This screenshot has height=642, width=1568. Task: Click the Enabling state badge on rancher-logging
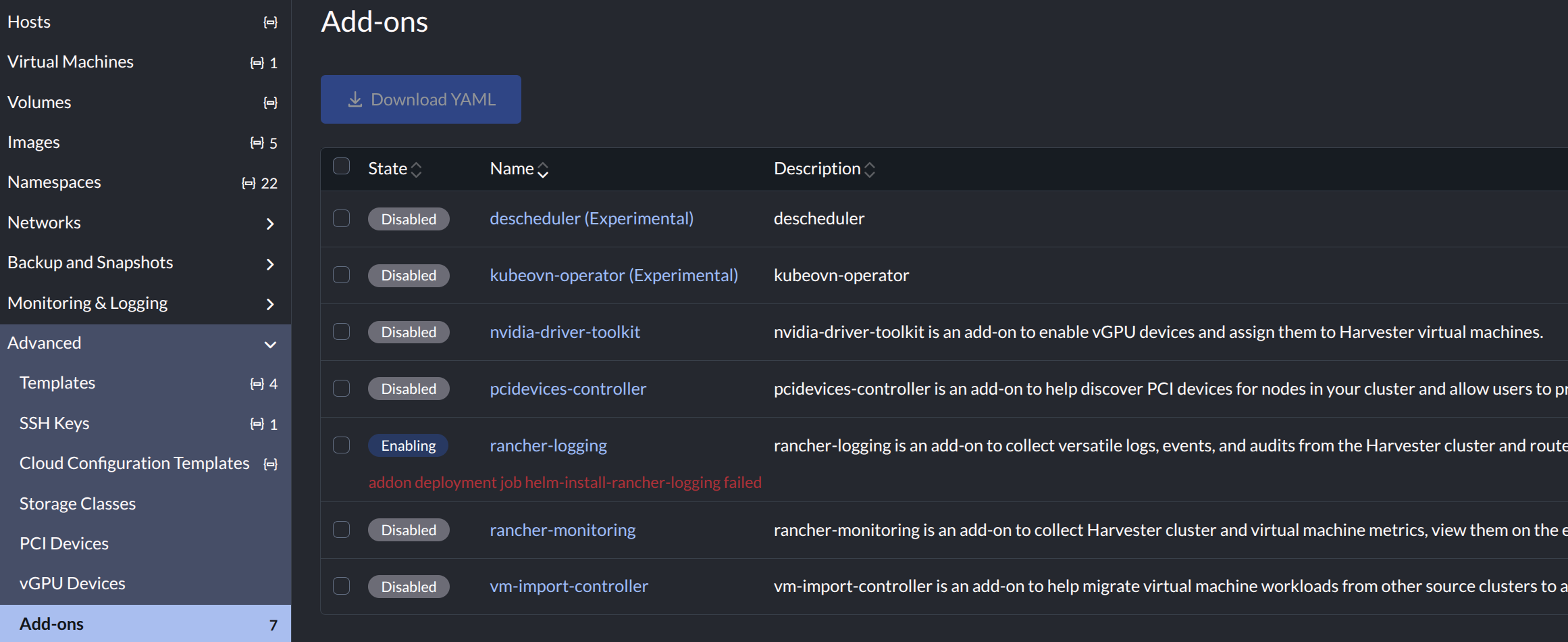coord(409,445)
